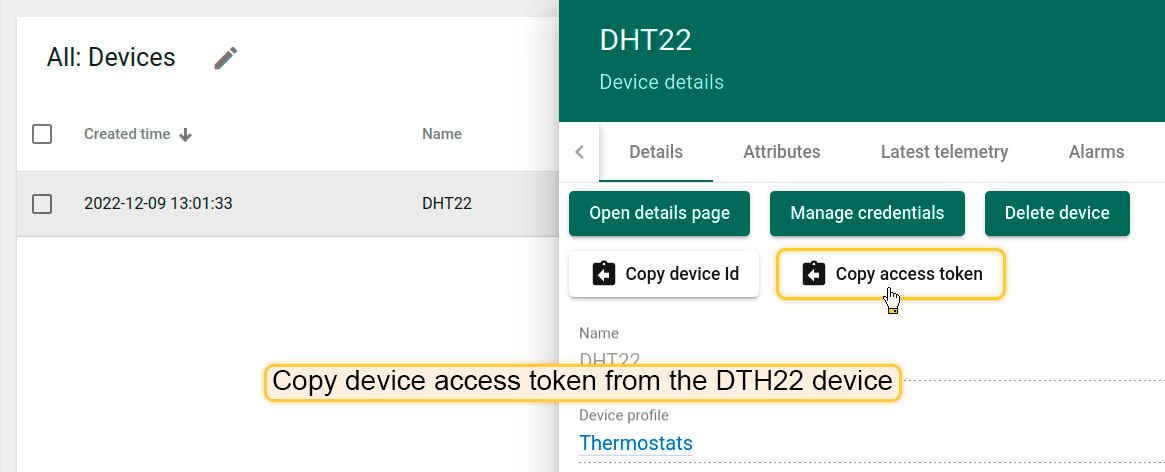Switch to the Attributes tab
The image size is (1165, 472).
[781, 152]
